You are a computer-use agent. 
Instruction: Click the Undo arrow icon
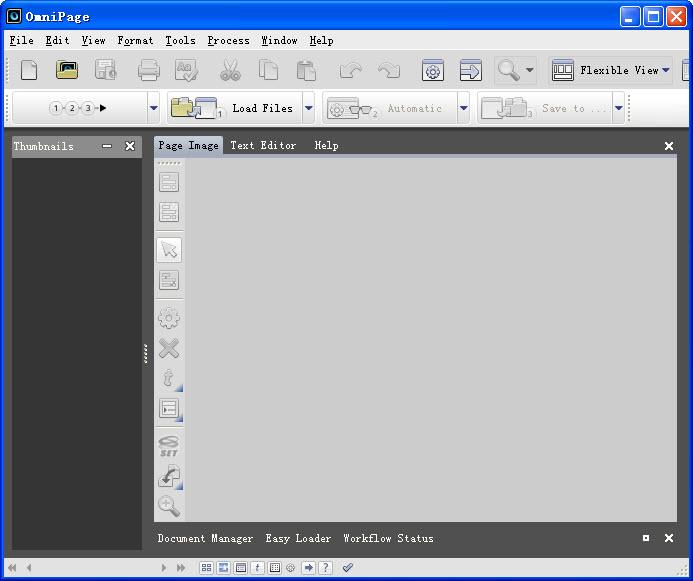(x=350, y=70)
